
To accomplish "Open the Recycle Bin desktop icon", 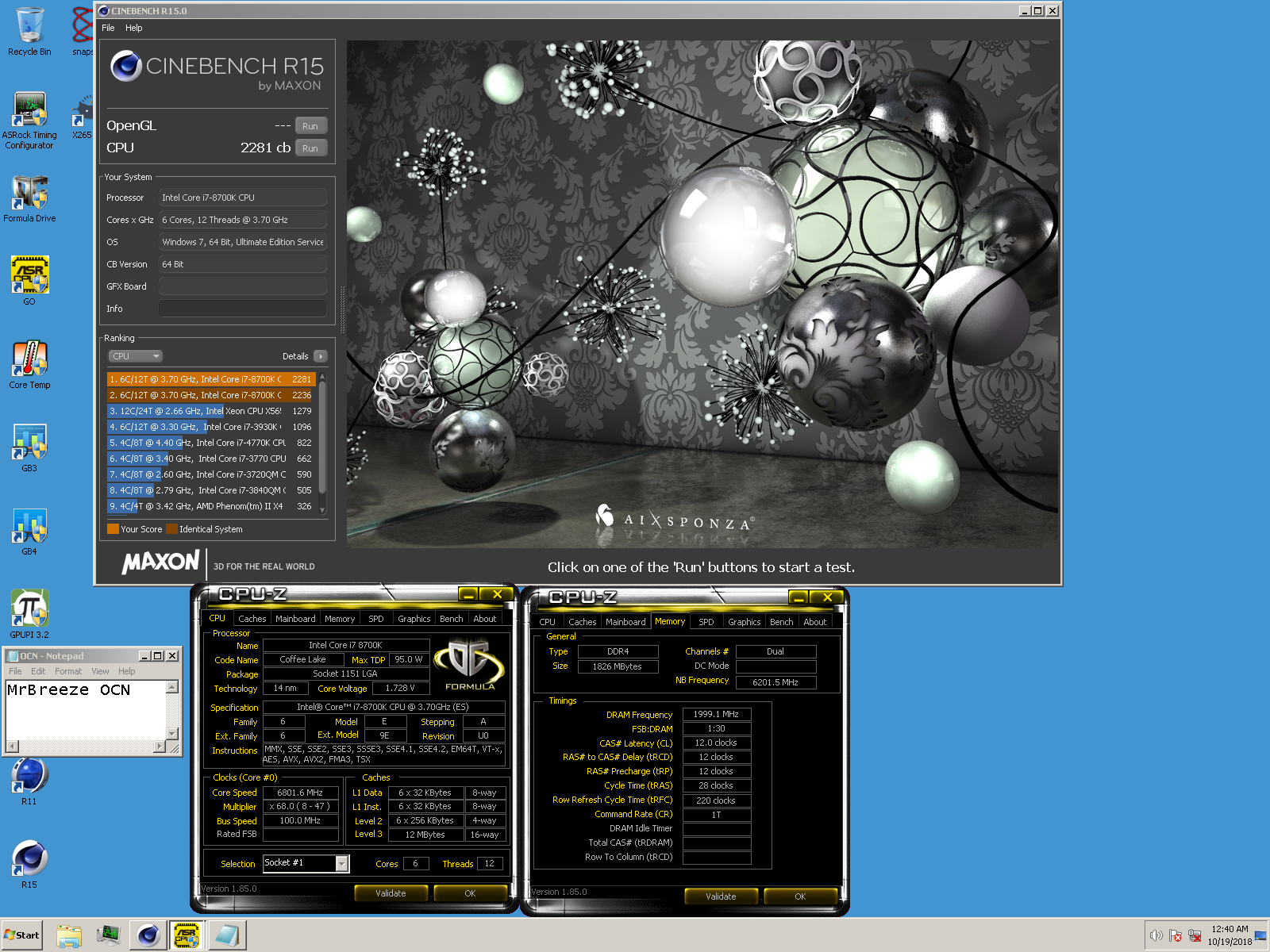I will [x=29, y=32].
